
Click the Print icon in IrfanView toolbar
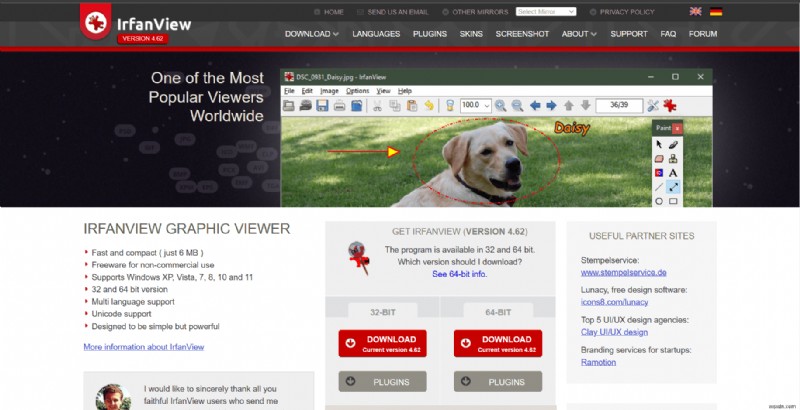339,106
